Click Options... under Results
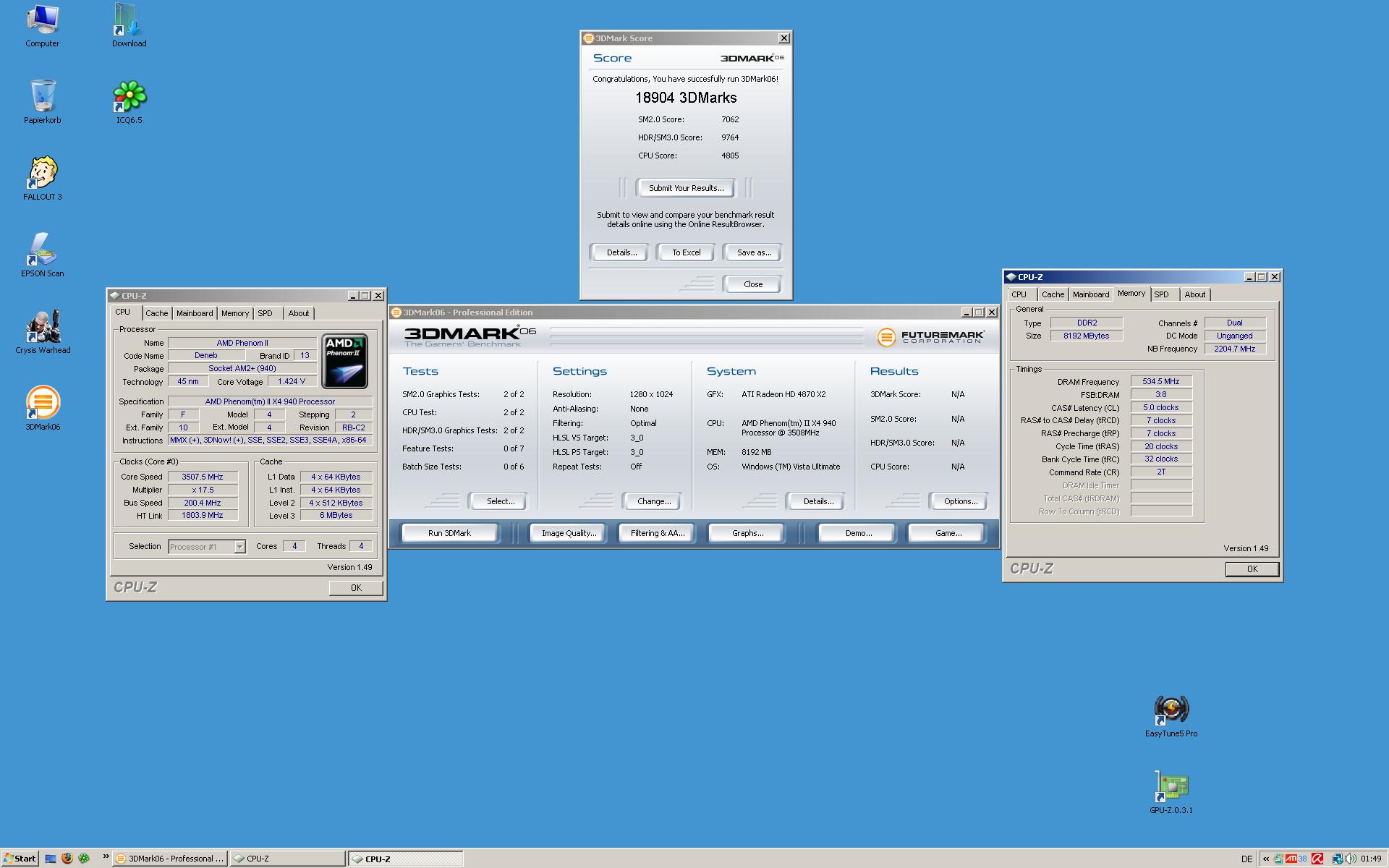1389x868 pixels. [x=960, y=501]
